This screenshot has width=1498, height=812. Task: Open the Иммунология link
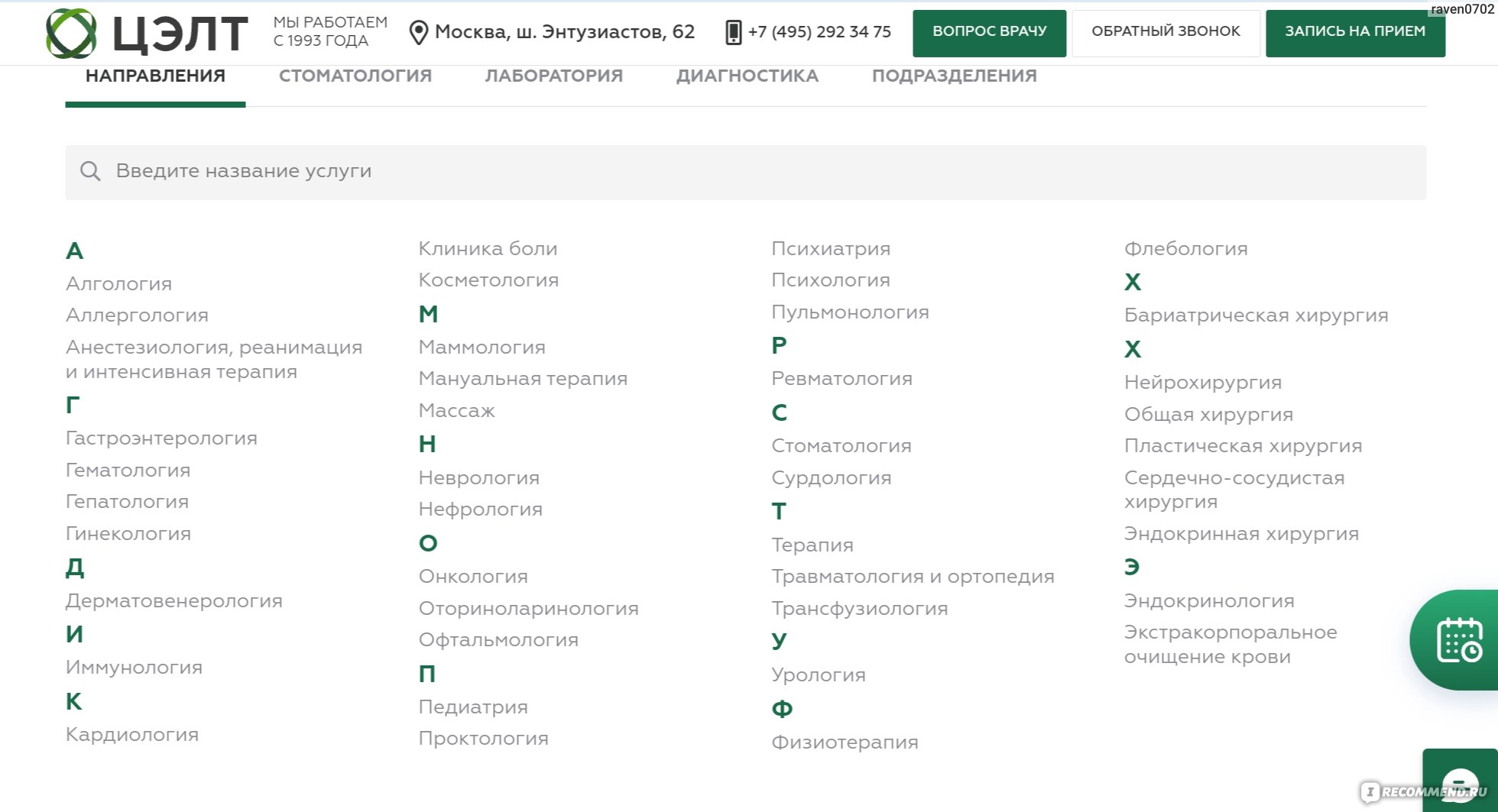pyautogui.click(x=134, y=668)
